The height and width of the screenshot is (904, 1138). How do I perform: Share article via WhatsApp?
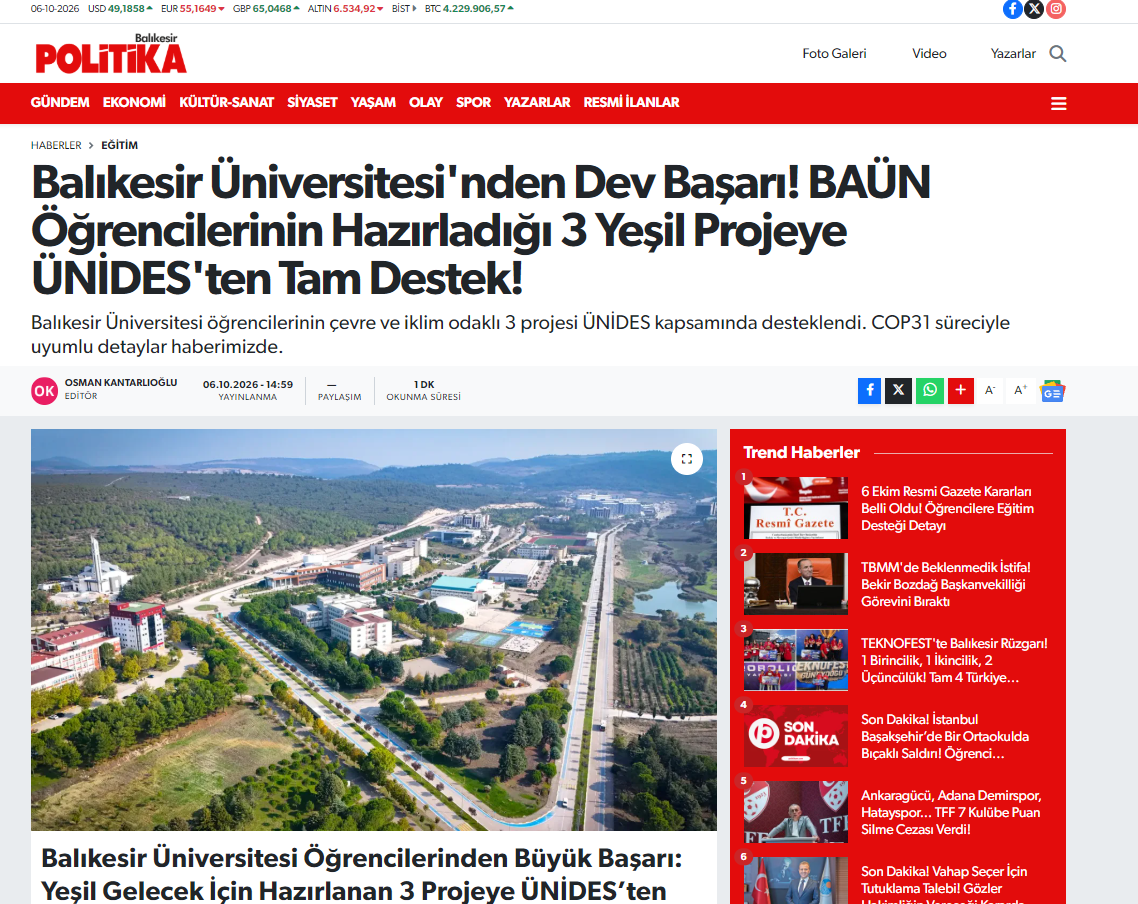(930, 390)
